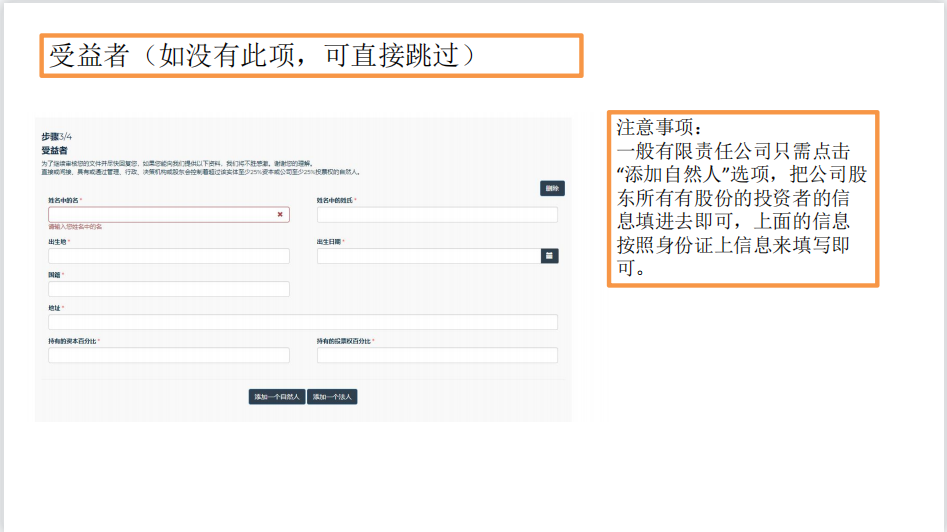
Task: Click the 添加一个法人 button
Action: click(332, 397)
